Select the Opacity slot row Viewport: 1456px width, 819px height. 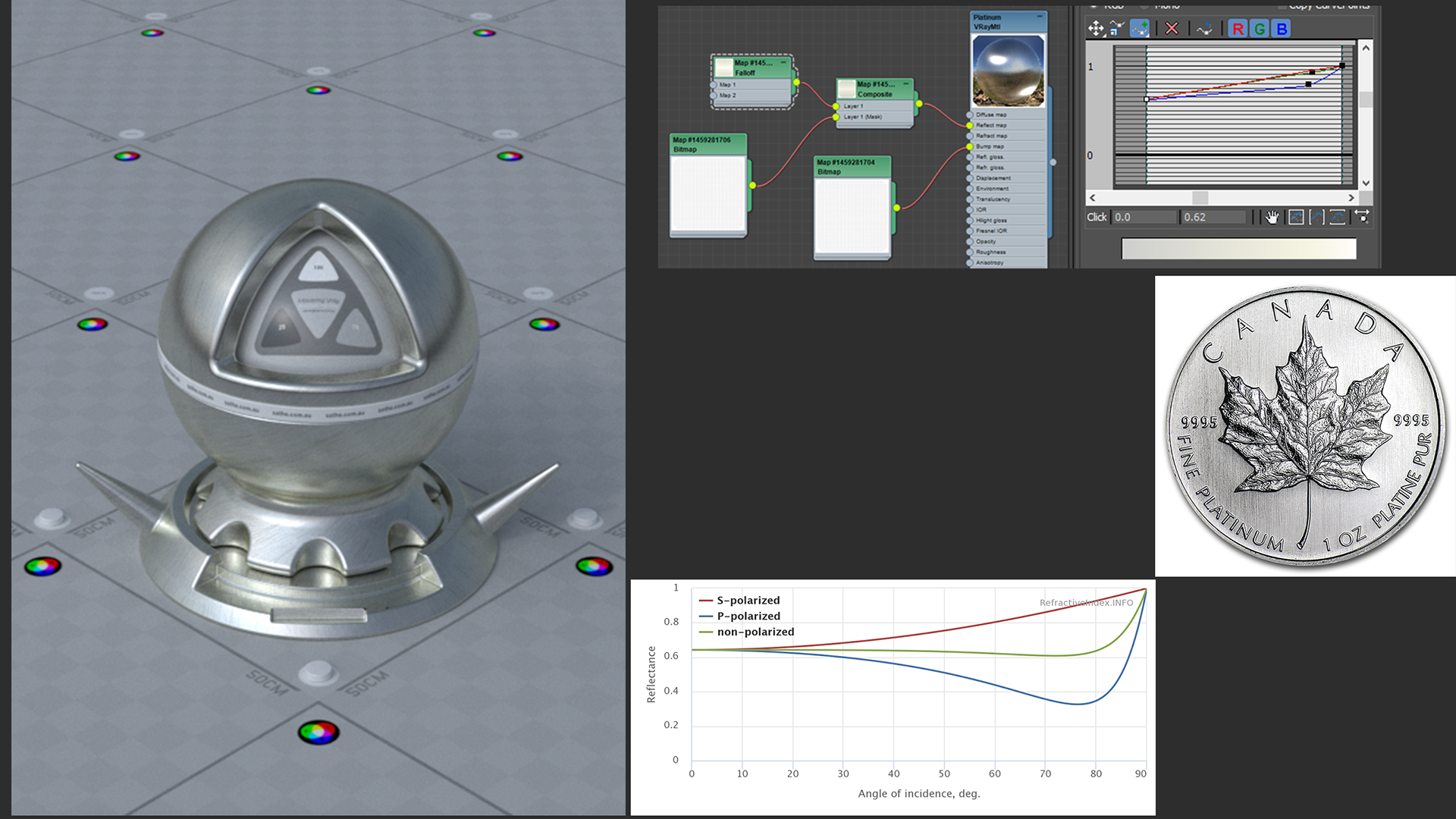click(x=1007, y=242)
